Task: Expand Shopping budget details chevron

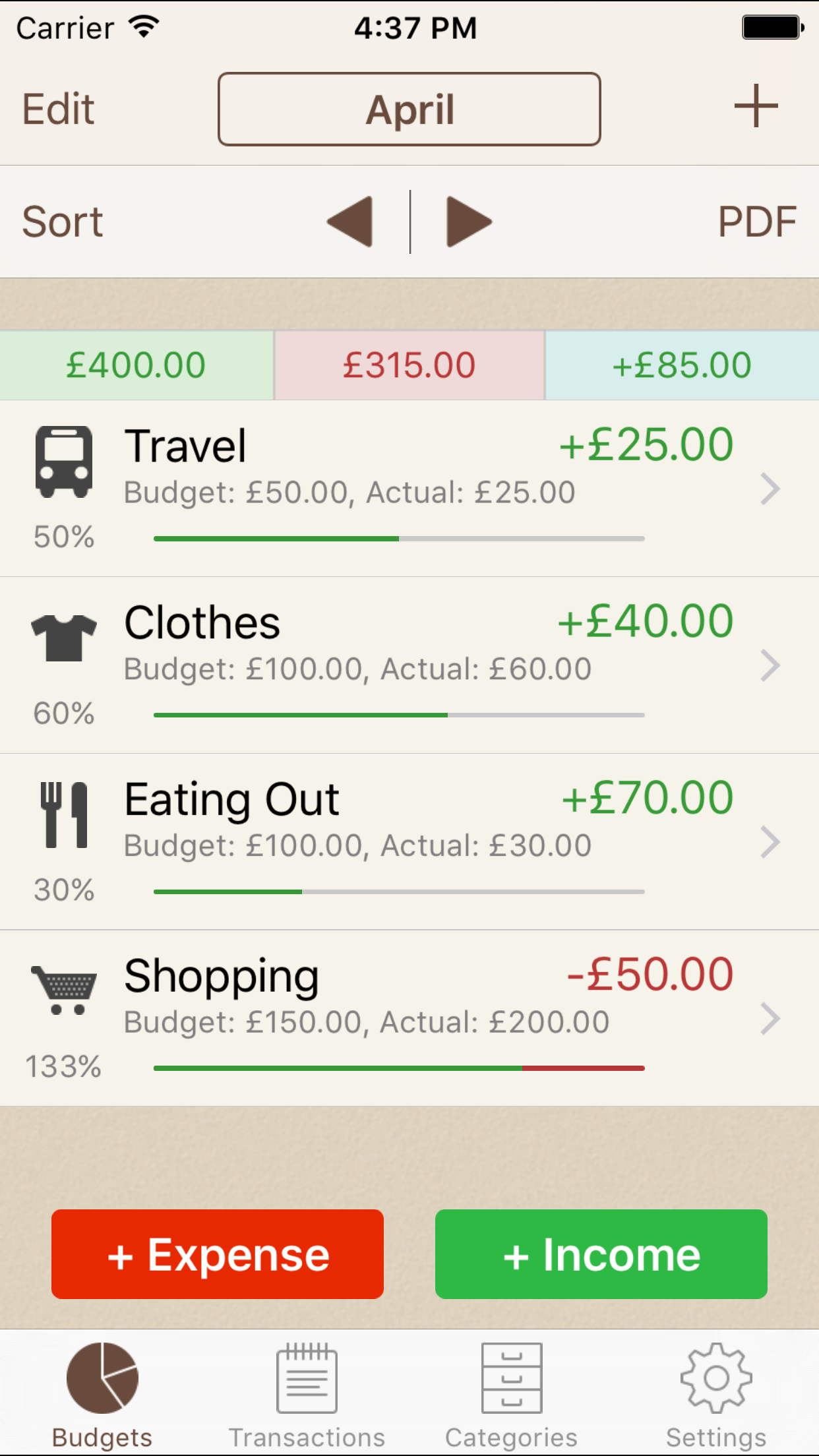Action: pyautogui.click(x=770, y=1019)
